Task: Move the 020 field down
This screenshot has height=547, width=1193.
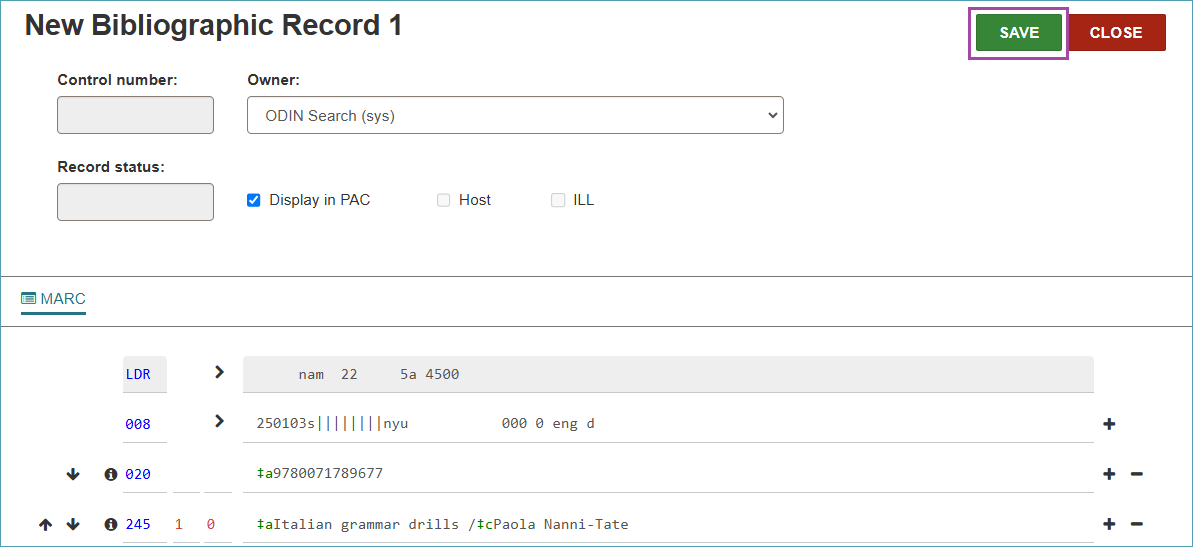Action: 73,474
